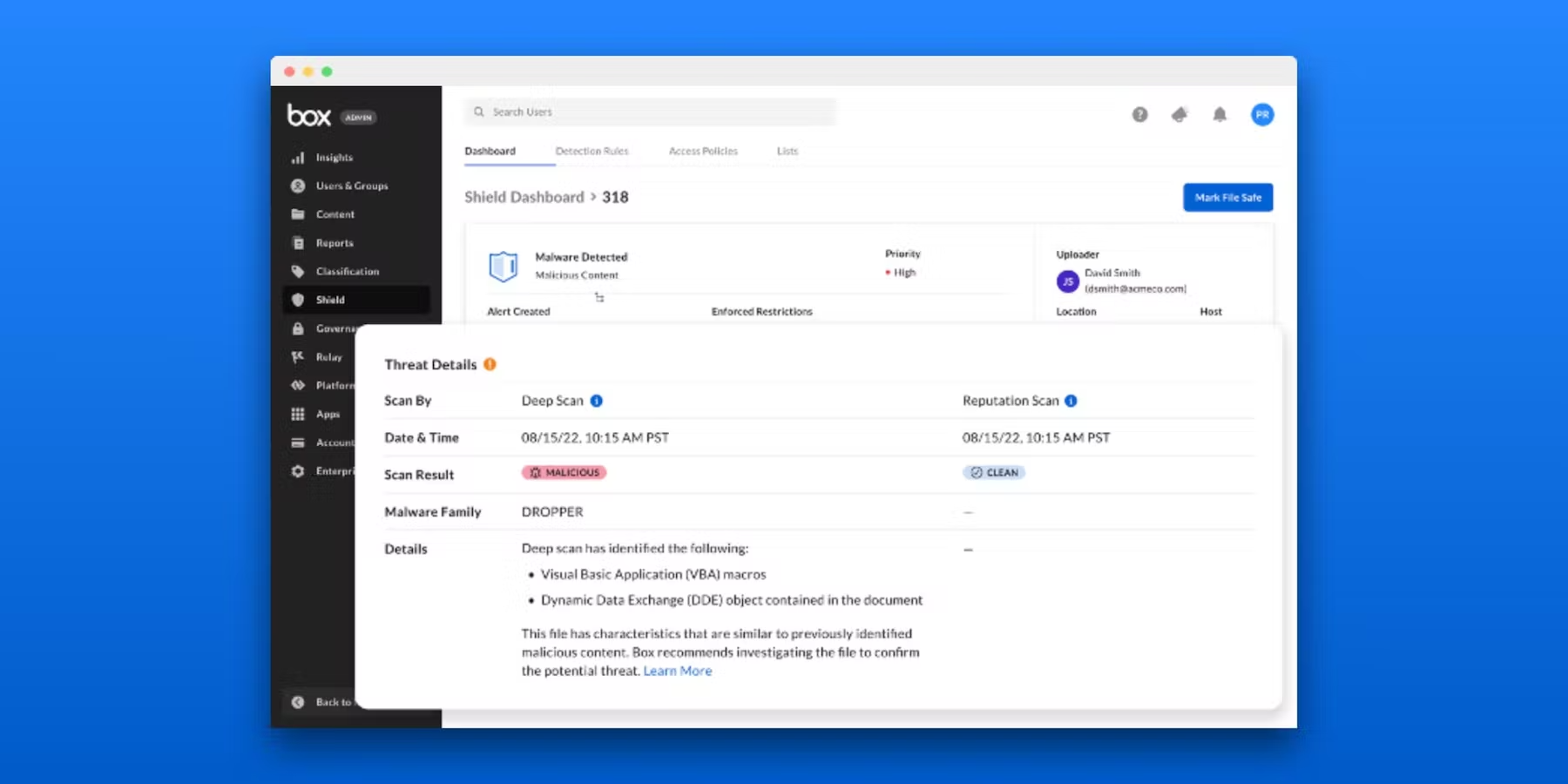Click the announcements megaphone icon

coord(1179,114)
